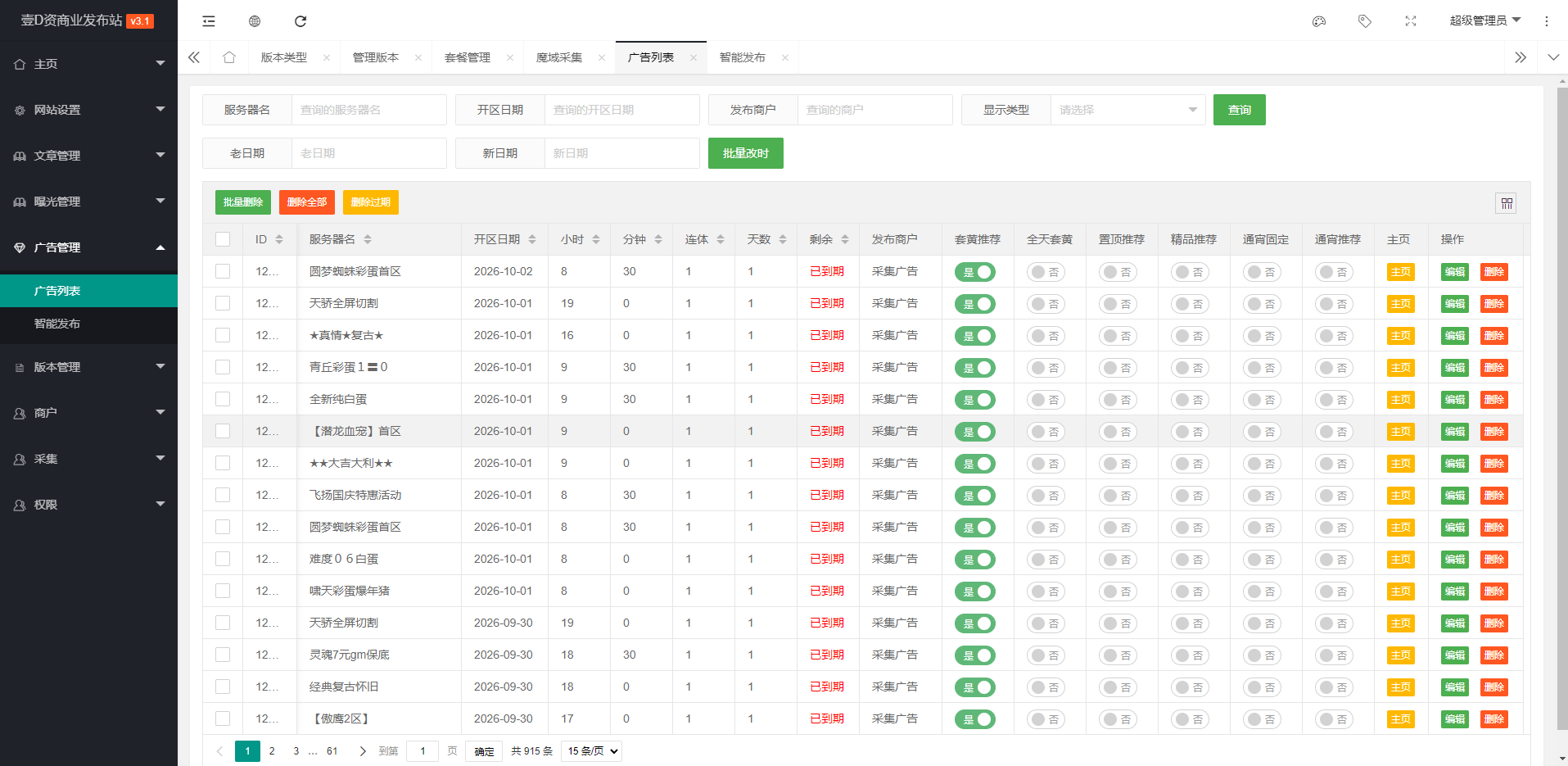
Task: Turn off 套黄推荐 switch for ★真情★复古★
Action: [x=975, y=336]
